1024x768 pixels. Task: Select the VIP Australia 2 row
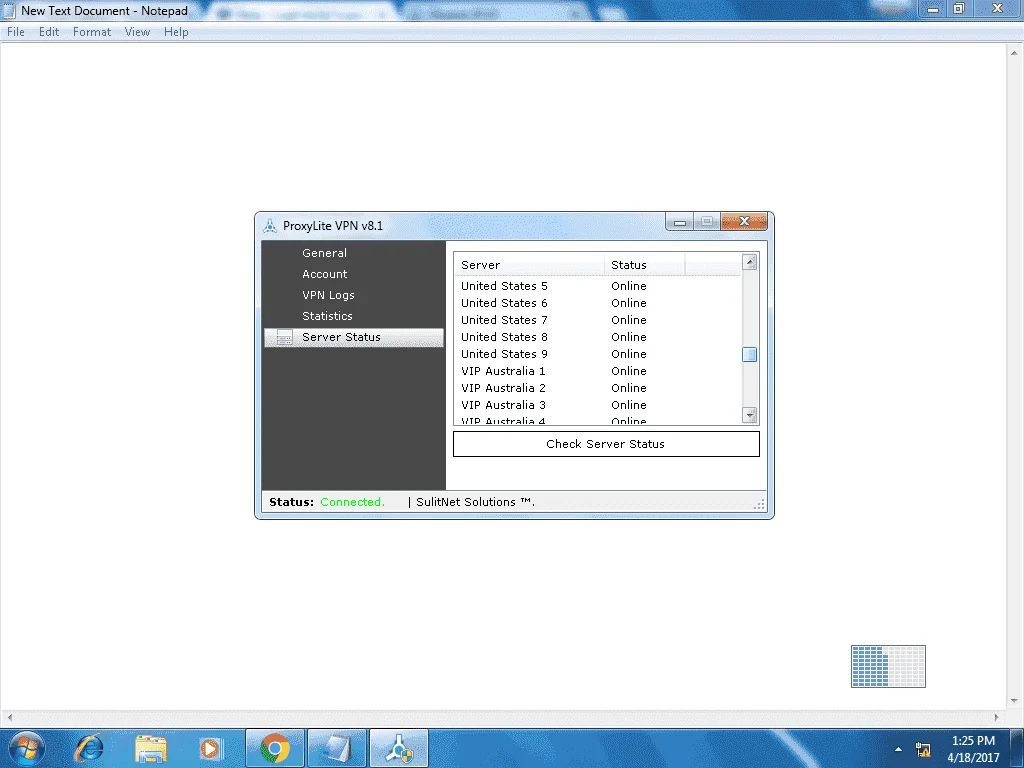[598, 388]
